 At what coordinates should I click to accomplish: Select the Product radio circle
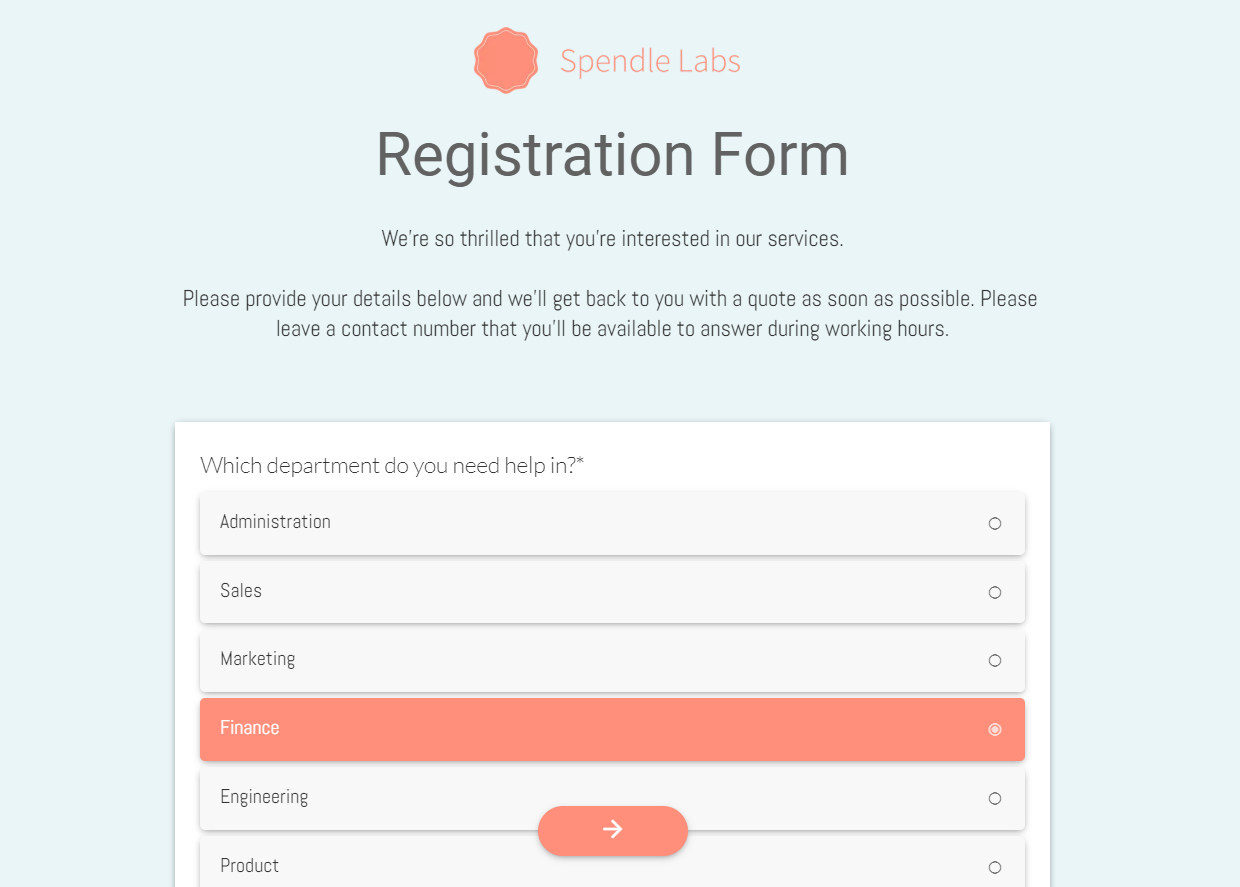pyautogui.click(x=995, y=867)
